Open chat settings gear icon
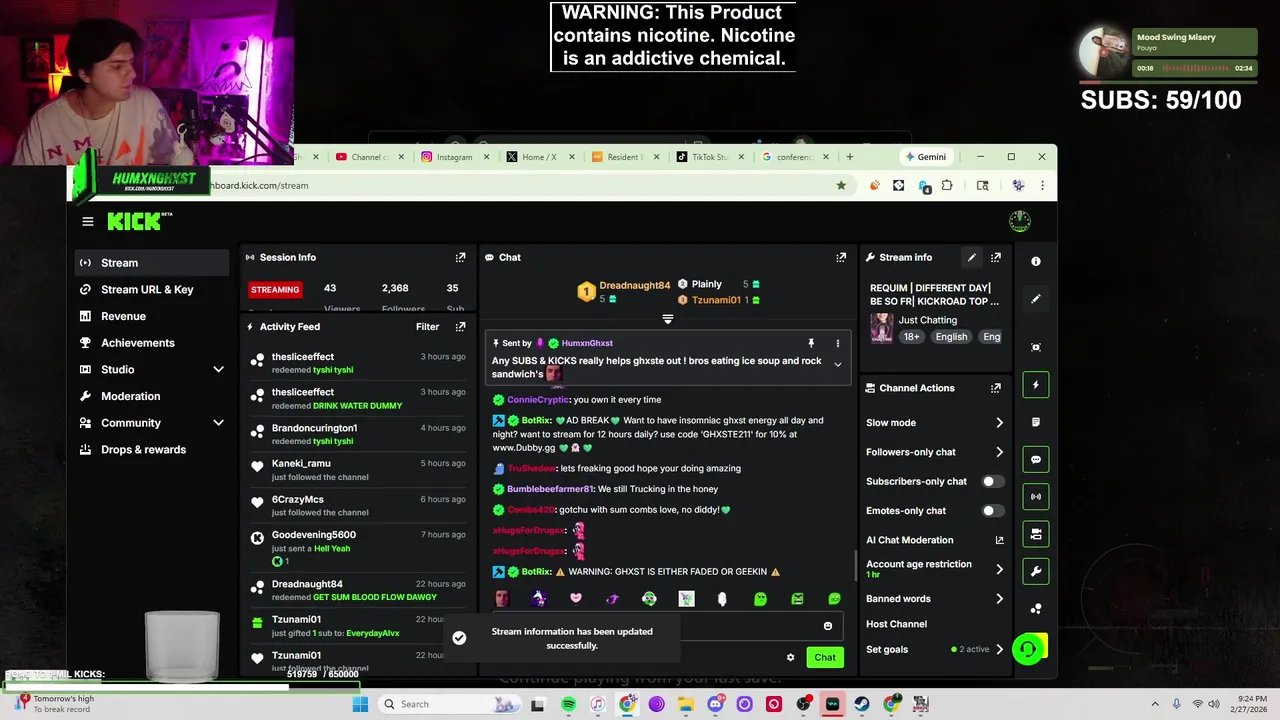 click(790, 657)
